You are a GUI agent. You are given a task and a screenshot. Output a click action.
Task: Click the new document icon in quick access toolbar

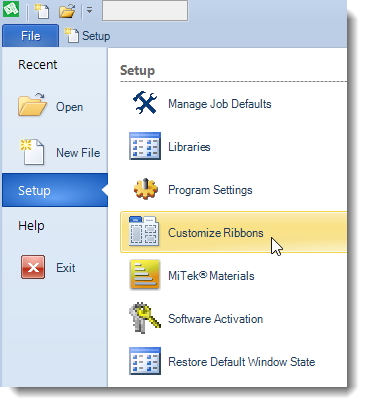coord(42,11)
